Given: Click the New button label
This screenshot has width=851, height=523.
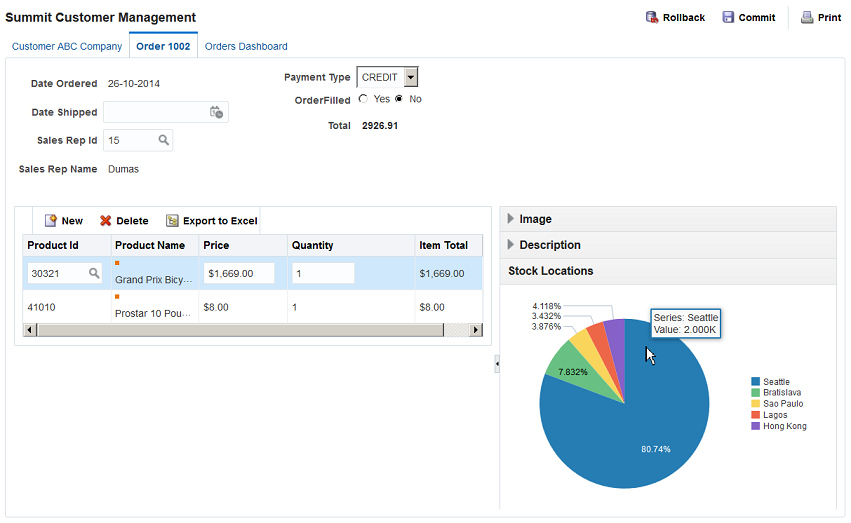Looking at the screenshot, I should click(72, 221).
